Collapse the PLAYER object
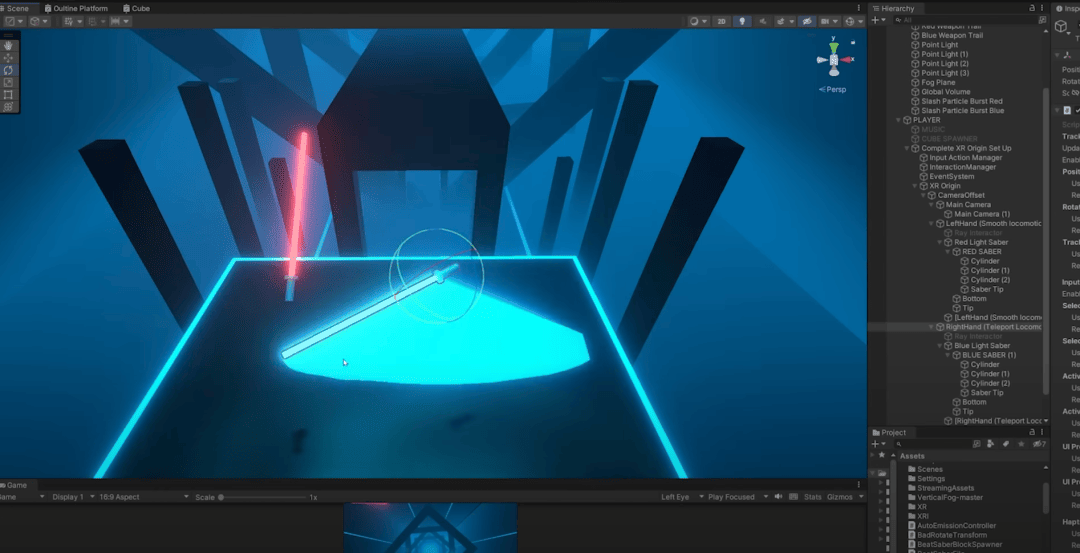This screenshot has height=553, width=1080. coord(900,120)
